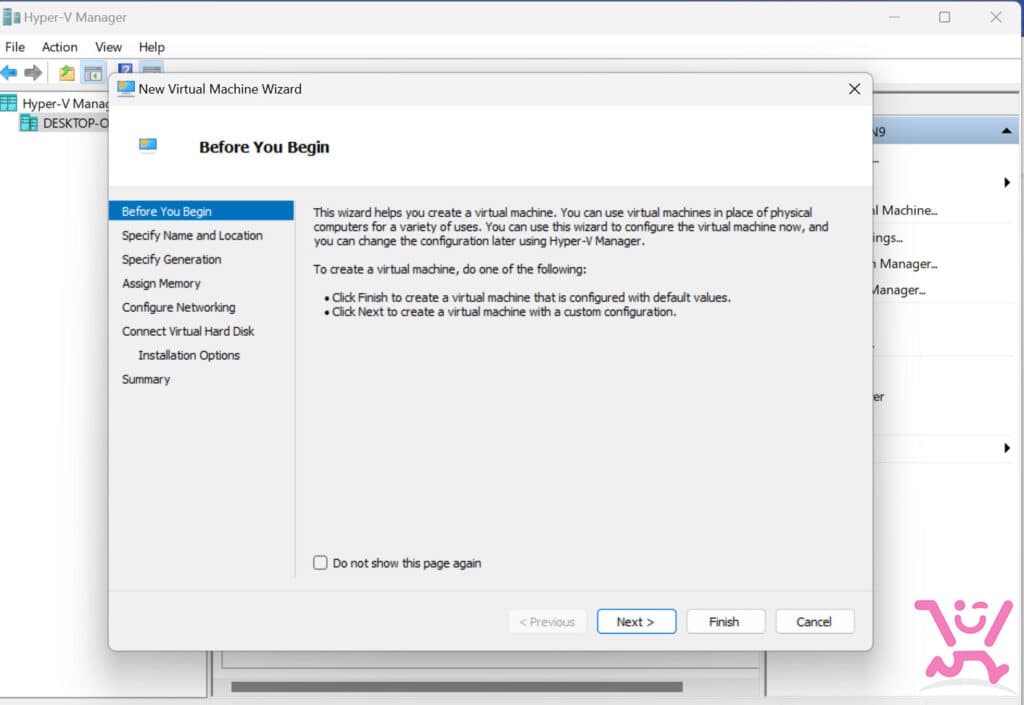
Task: Select the 'Connect Virtual Hard Disk' step
Action: click(x=188, y=331)
